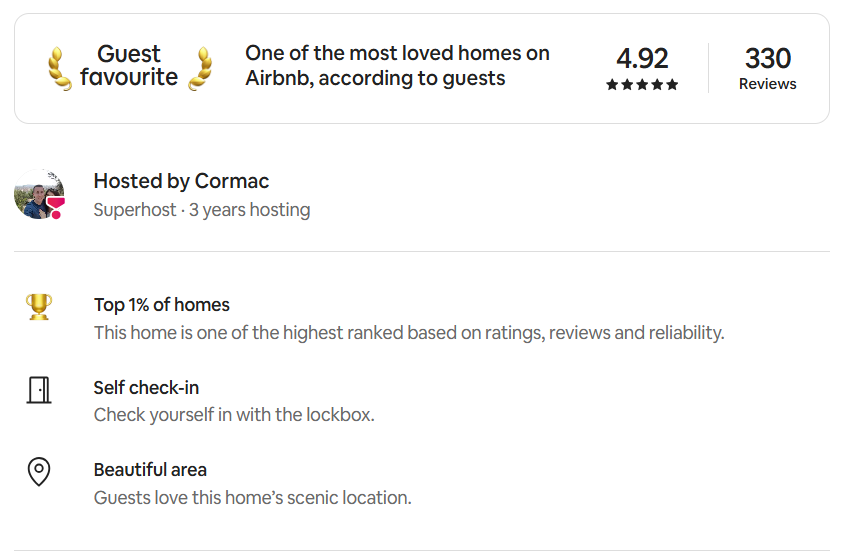Click the five-star rating icons
Viewport: 863px width, 552px height.
[642, 85]
